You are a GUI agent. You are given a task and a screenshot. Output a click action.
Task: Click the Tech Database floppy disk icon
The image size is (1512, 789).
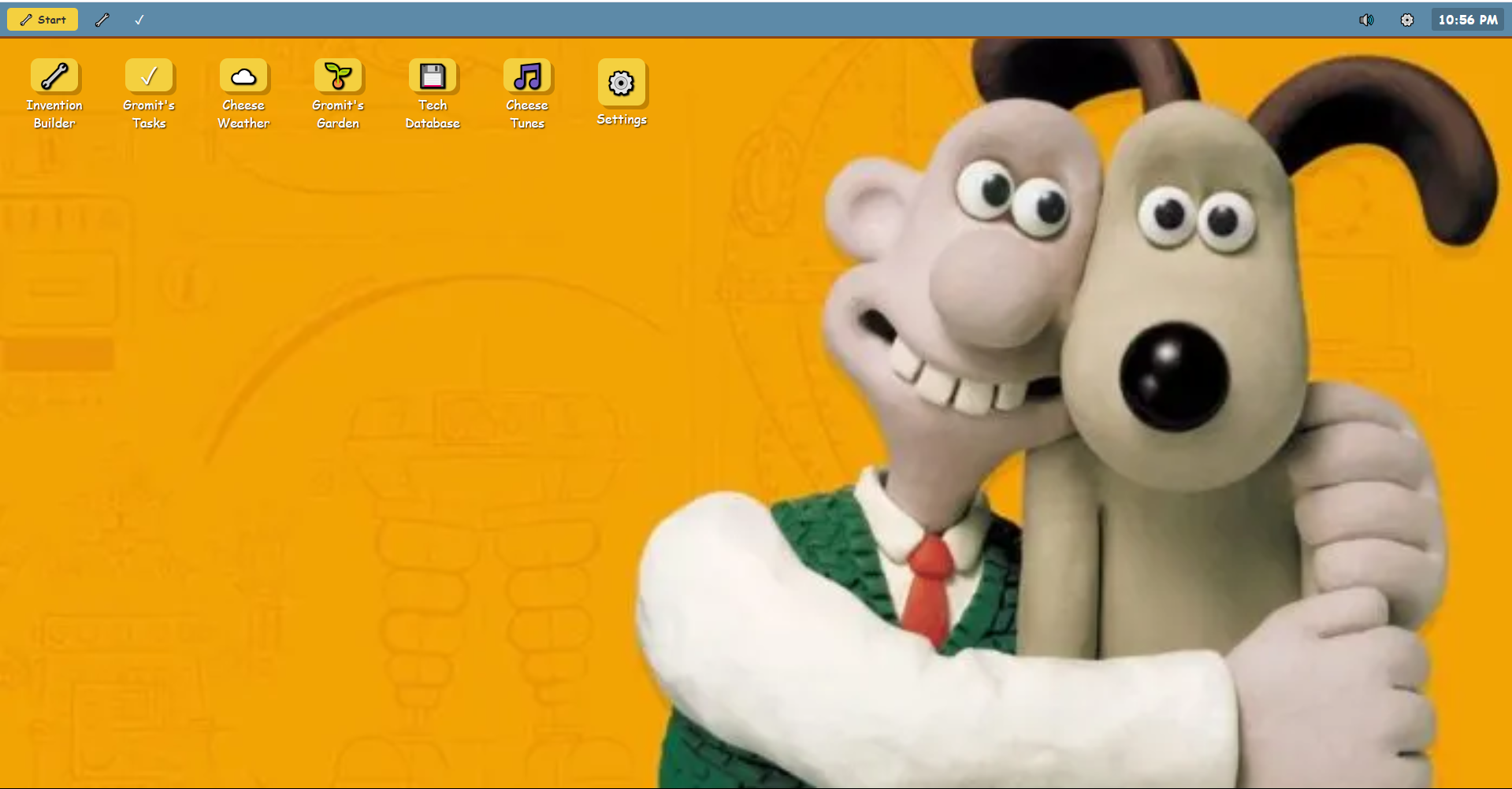tap(433, 76)
